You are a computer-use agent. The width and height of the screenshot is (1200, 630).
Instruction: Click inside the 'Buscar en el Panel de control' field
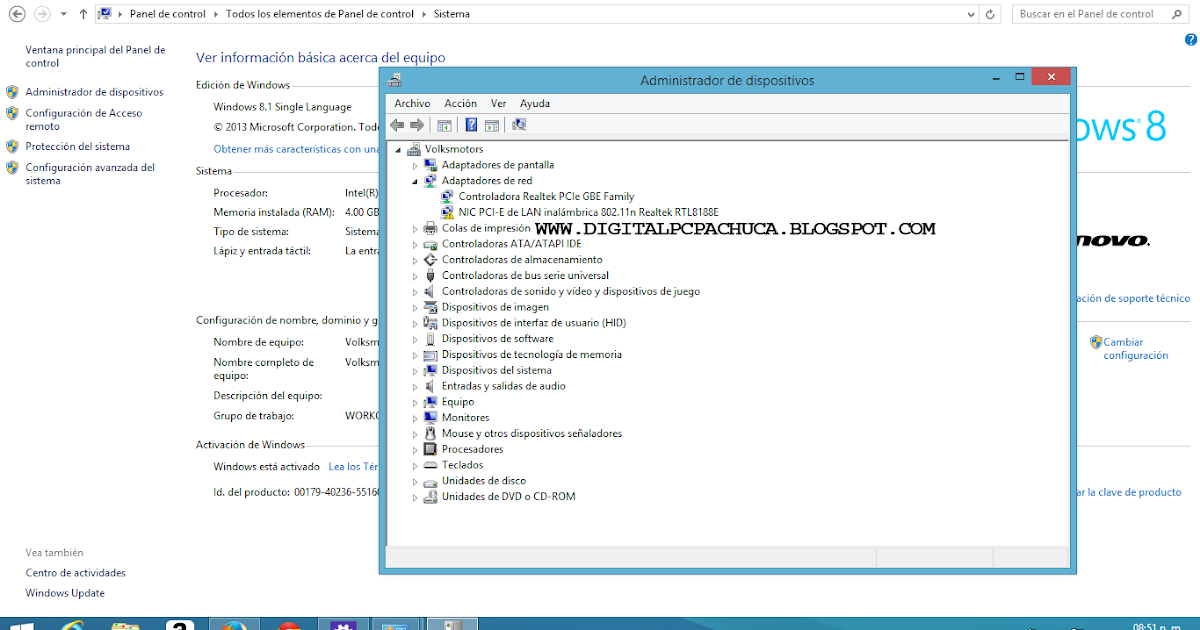[1098, 14]
